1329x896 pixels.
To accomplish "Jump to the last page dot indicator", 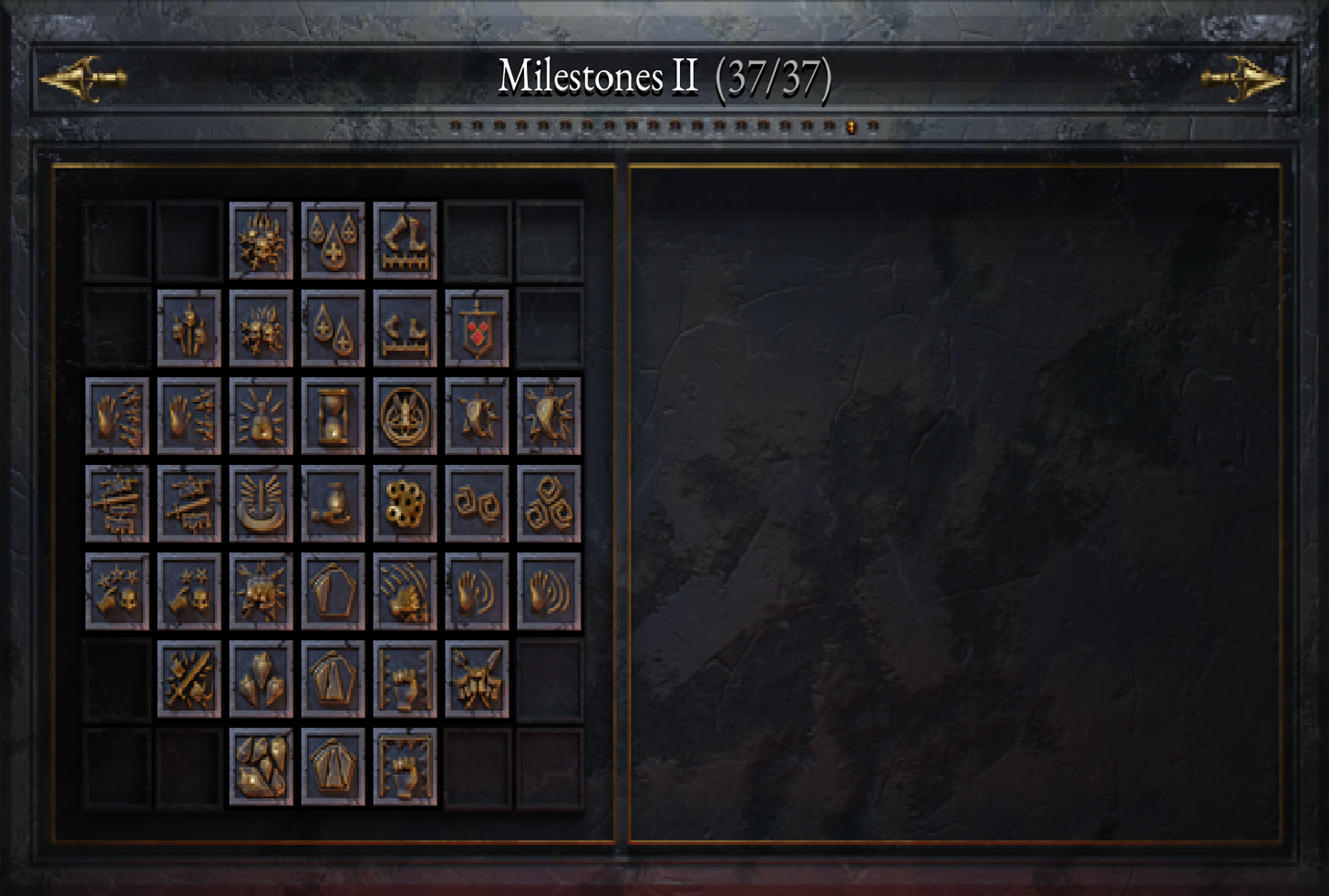I will [873, 127].
